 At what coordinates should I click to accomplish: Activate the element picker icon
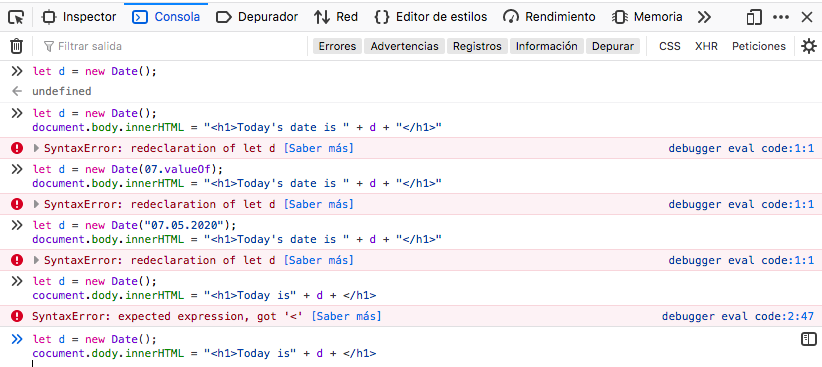click(16, 17)
